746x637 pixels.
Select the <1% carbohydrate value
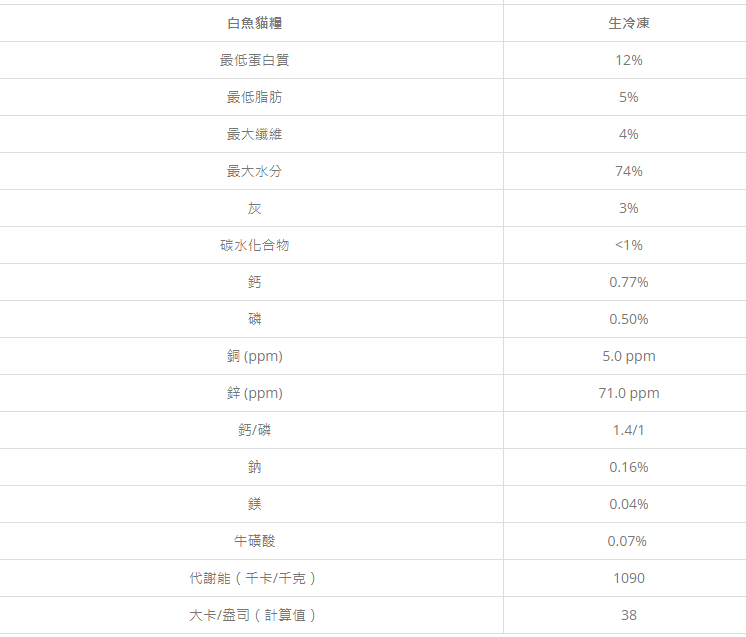point(628,245)
